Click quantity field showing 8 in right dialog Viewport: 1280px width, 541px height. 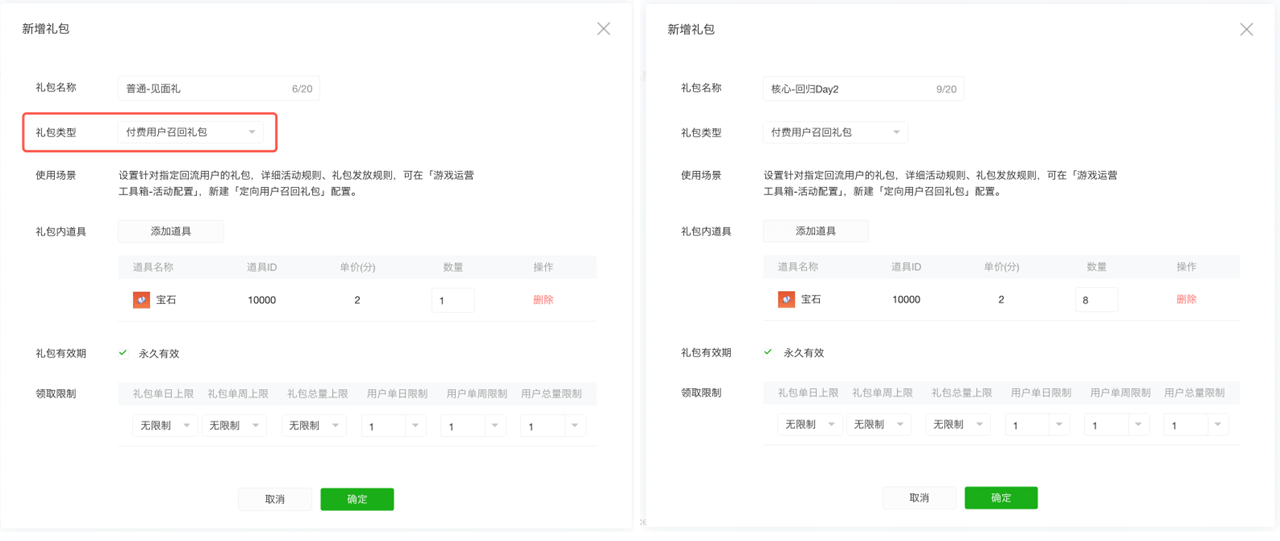click(1096, 299)
